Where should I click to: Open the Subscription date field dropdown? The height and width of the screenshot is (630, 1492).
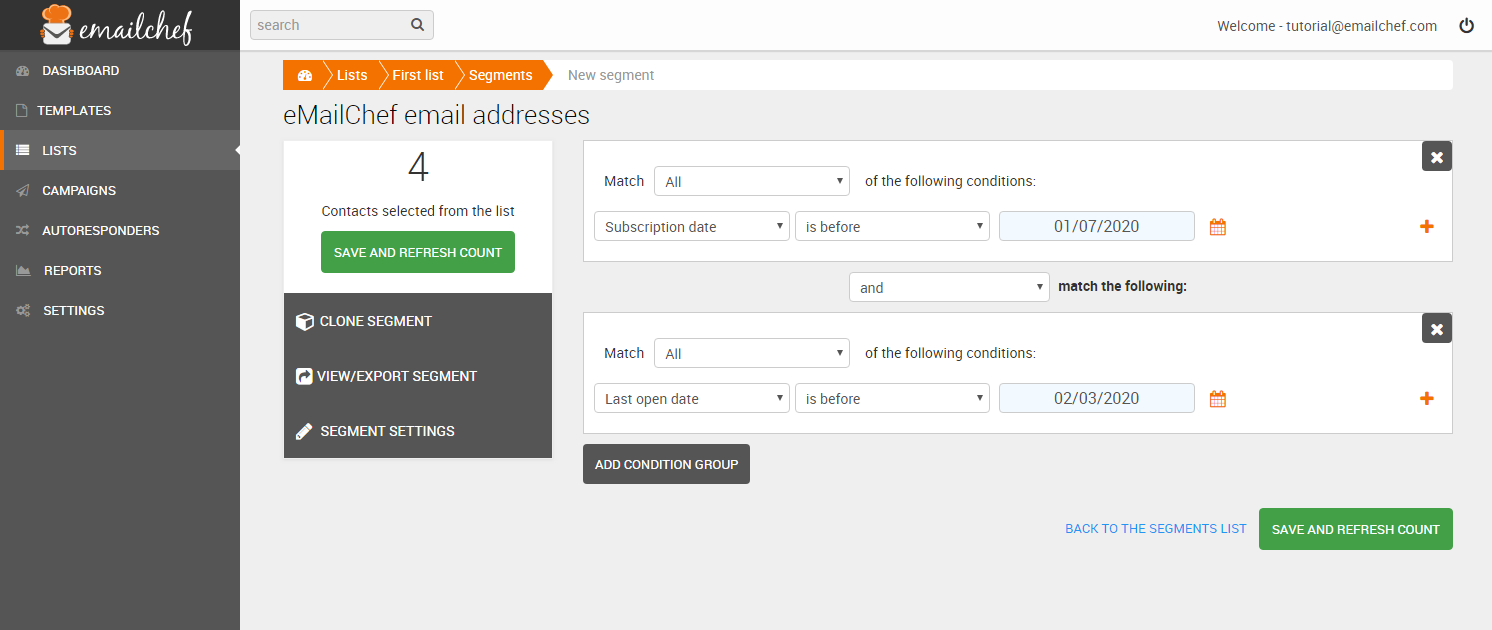point(692,227)
